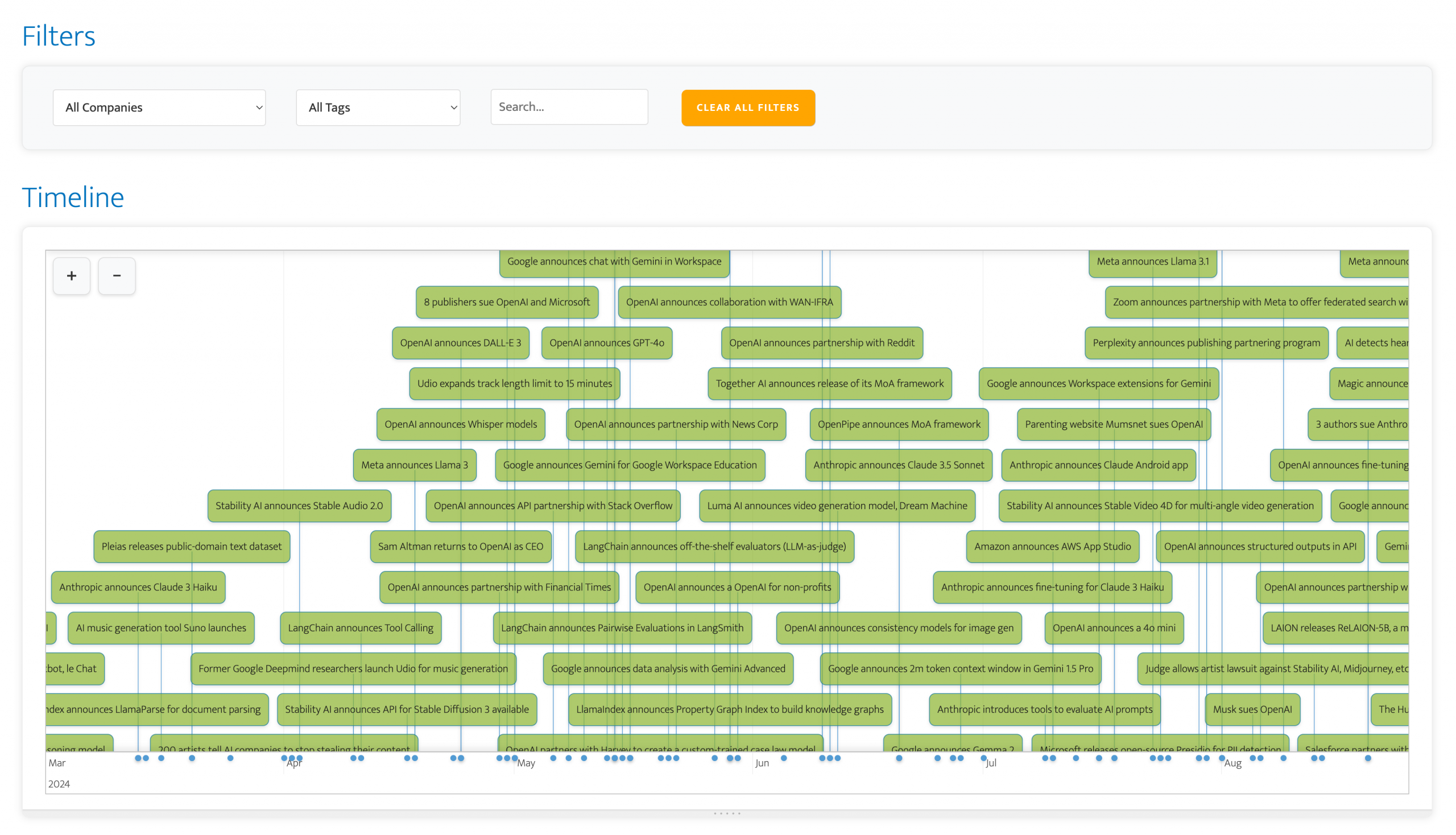Click the Search input field
Viewport: 1456px width, 835px height.
569,107
